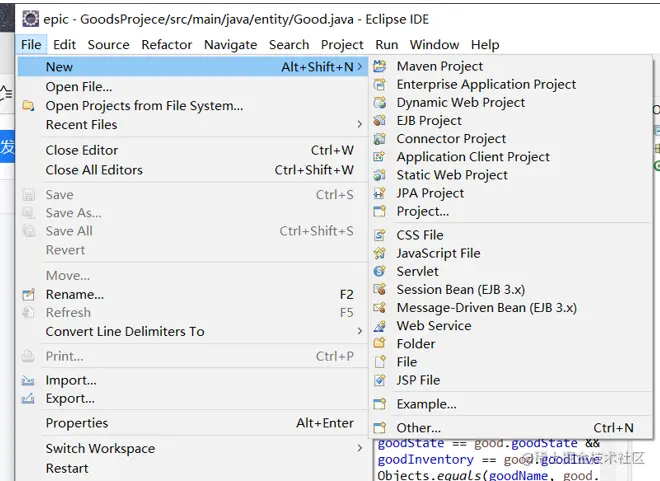This screenshot has width=660, height=481.
Task: Choose Open Projects from File System
Action: 144,106
